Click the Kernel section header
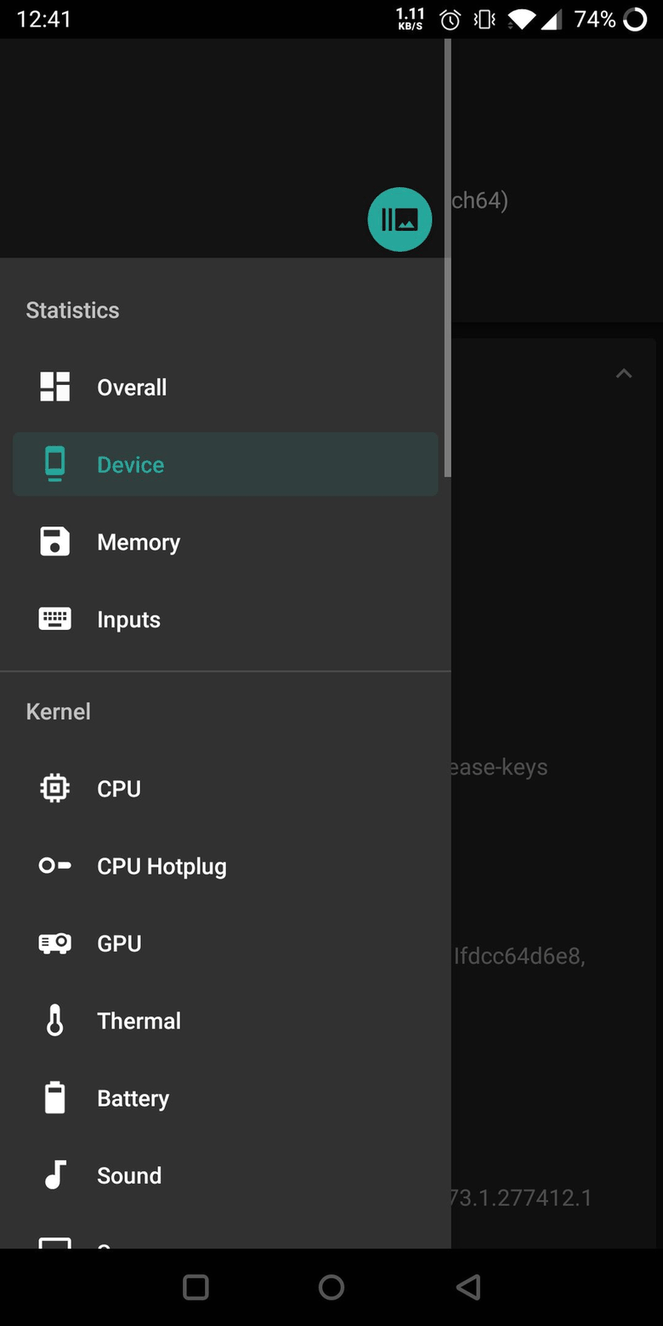Viewport: 663px width, 1326px height. click(57, 711)
